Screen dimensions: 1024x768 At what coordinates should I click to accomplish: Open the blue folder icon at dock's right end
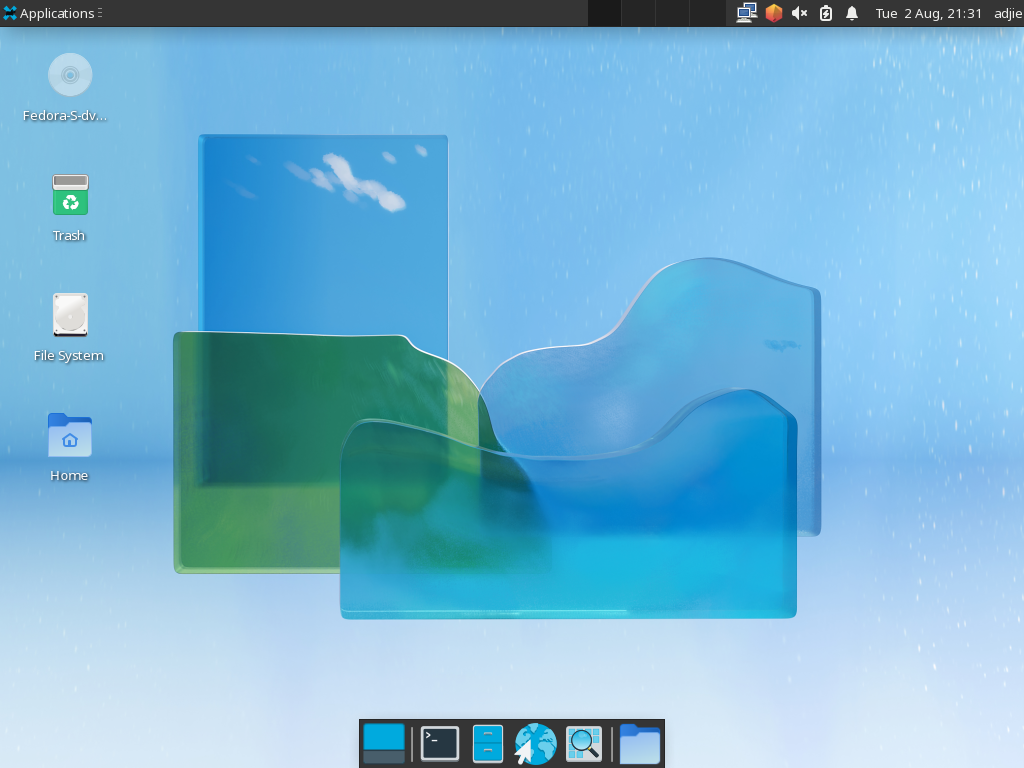click(x=640, y=743)
